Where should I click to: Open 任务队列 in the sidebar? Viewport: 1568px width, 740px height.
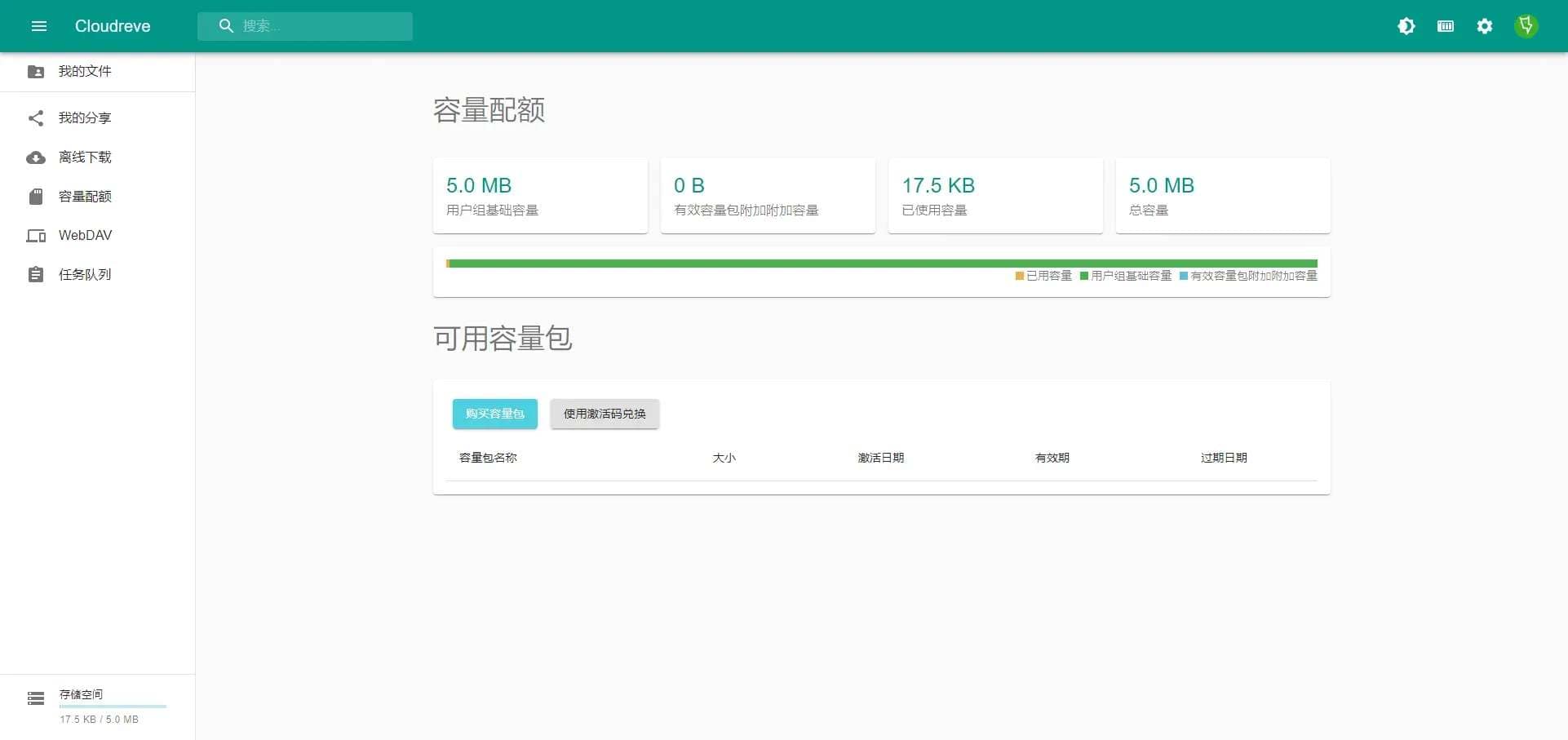[97, 275]
